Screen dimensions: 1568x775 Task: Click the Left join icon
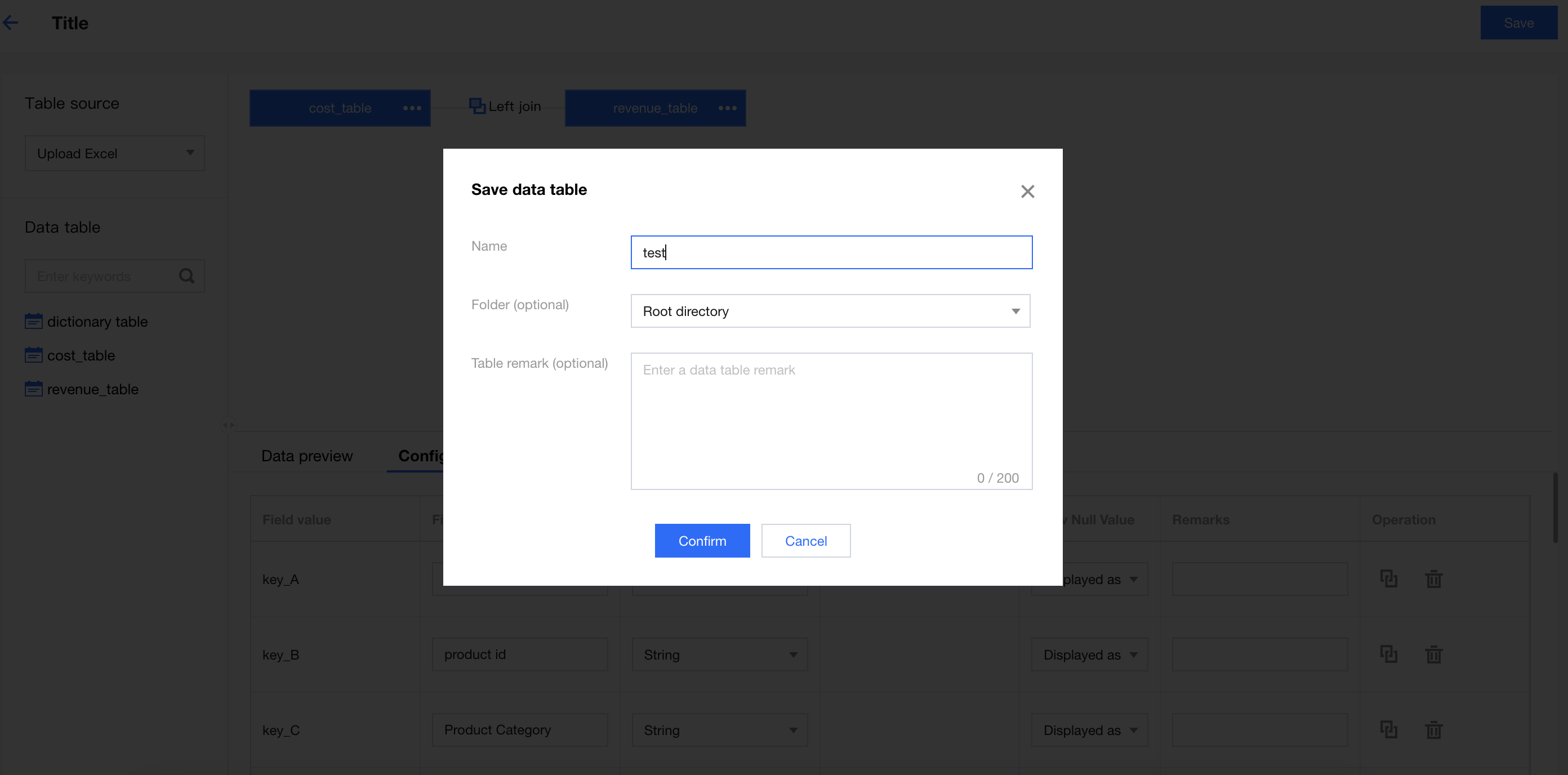(476, 106)
